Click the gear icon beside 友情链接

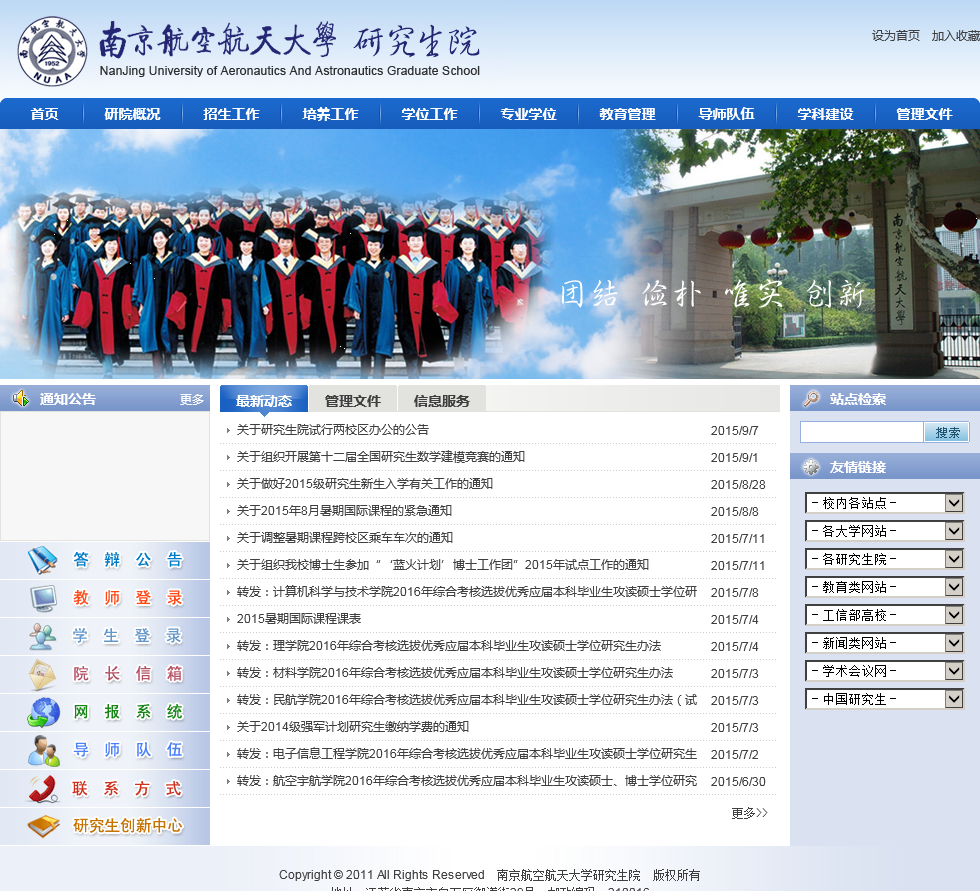coord(811,467)
